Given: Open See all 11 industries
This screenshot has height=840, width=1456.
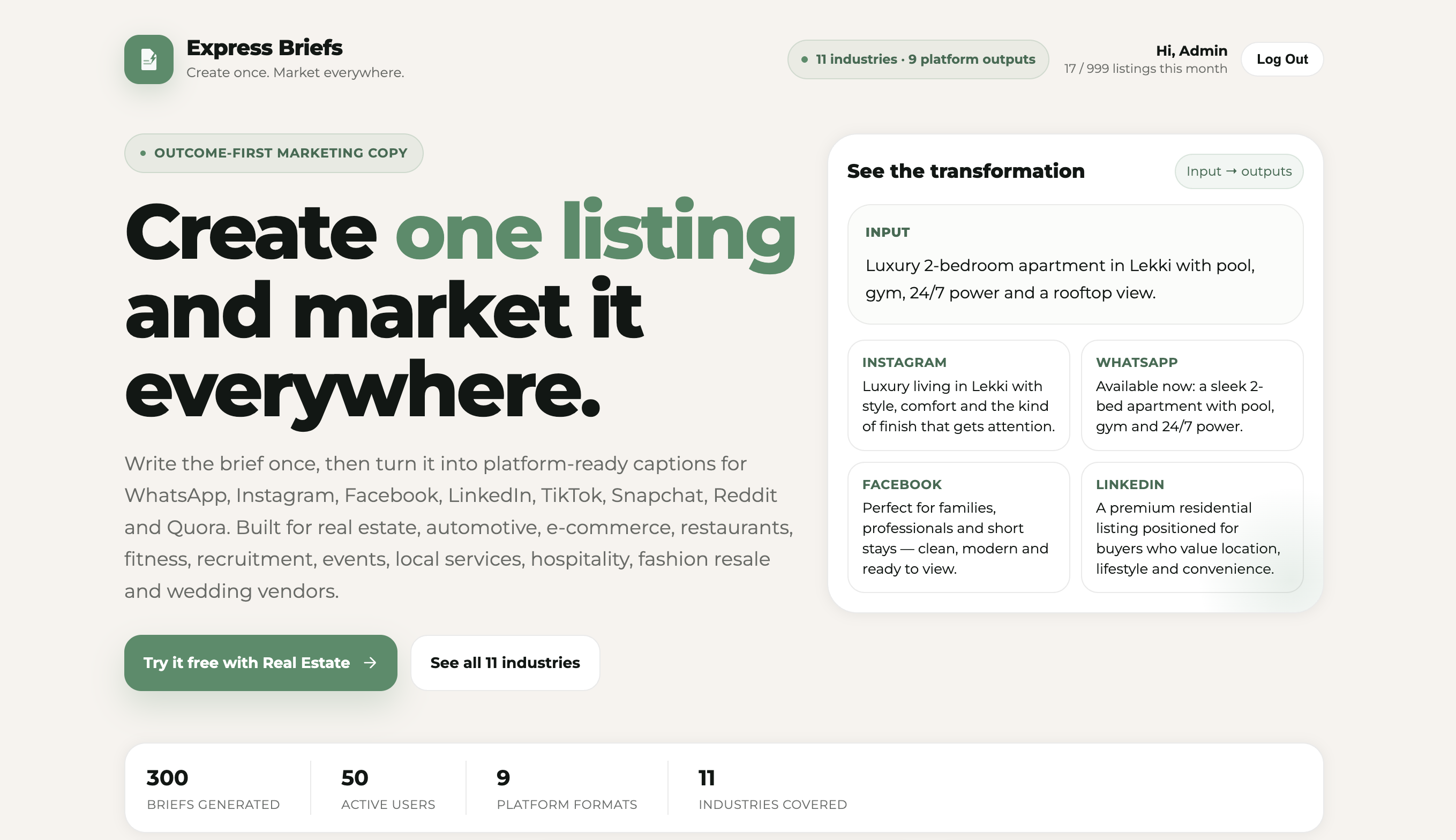Looking at the screenshot, I should tap(505, 663).
